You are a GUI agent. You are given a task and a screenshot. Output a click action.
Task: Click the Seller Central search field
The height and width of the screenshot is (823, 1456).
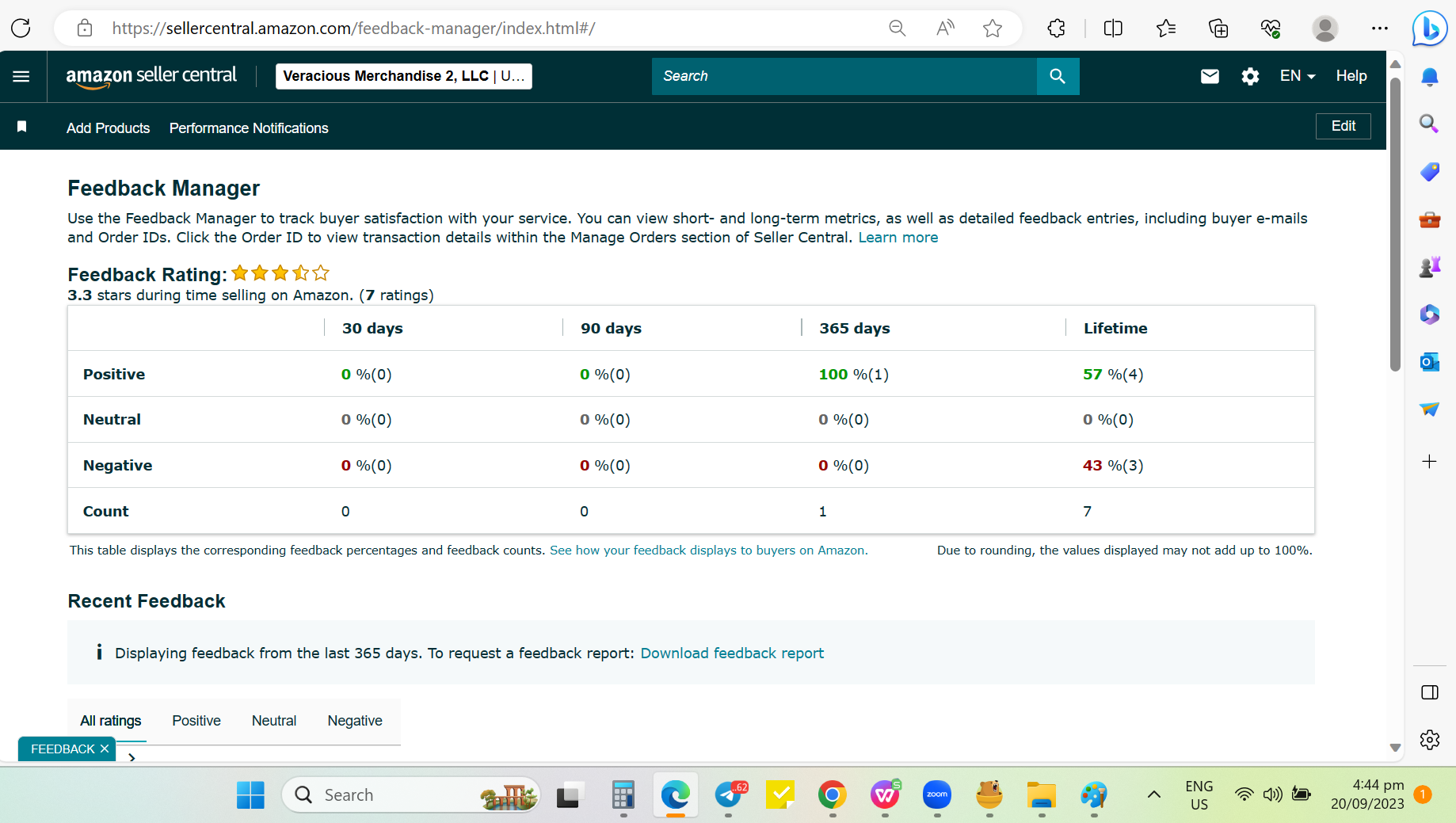point(844,76)
